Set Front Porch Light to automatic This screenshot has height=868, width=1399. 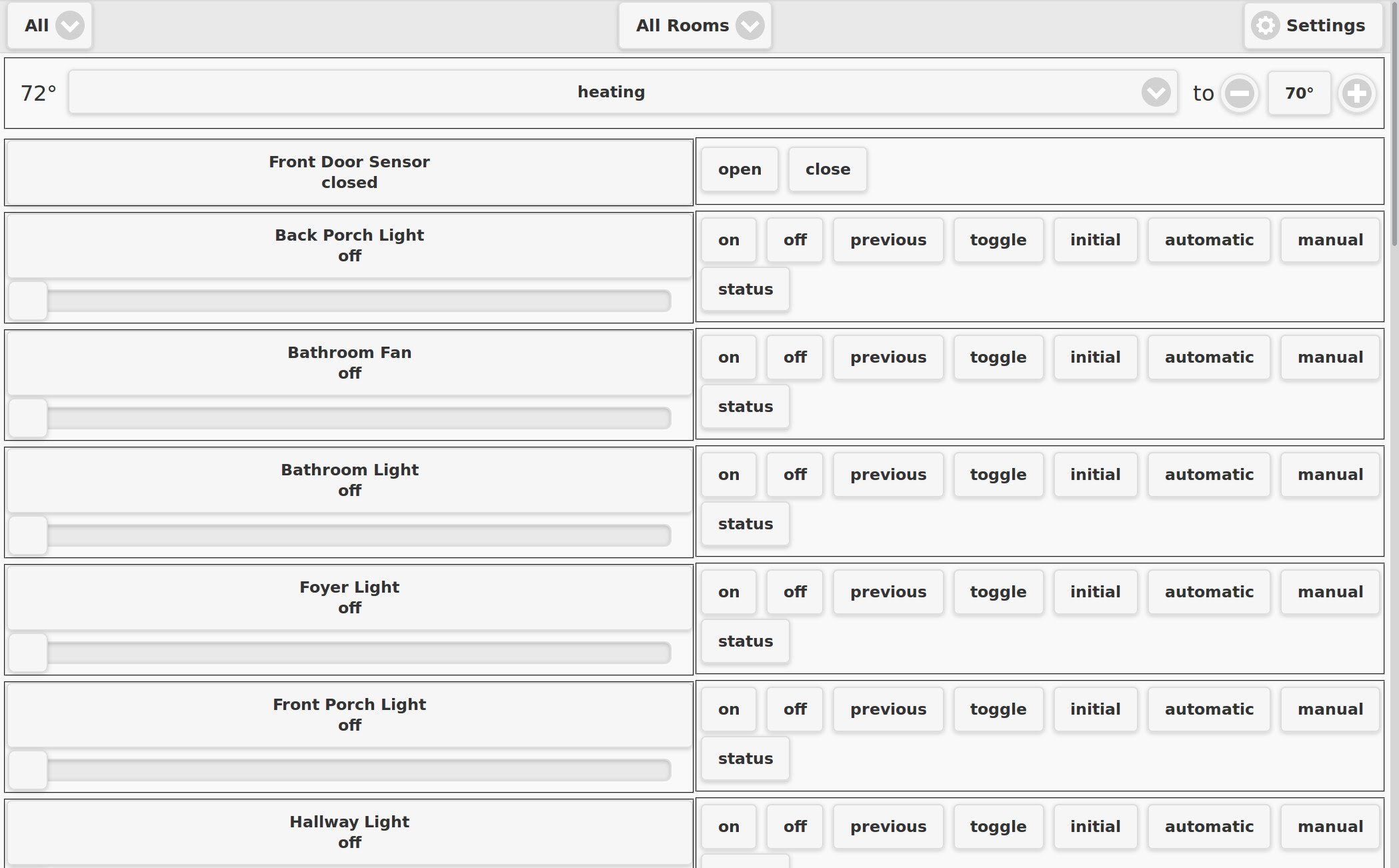(1208, 709)
